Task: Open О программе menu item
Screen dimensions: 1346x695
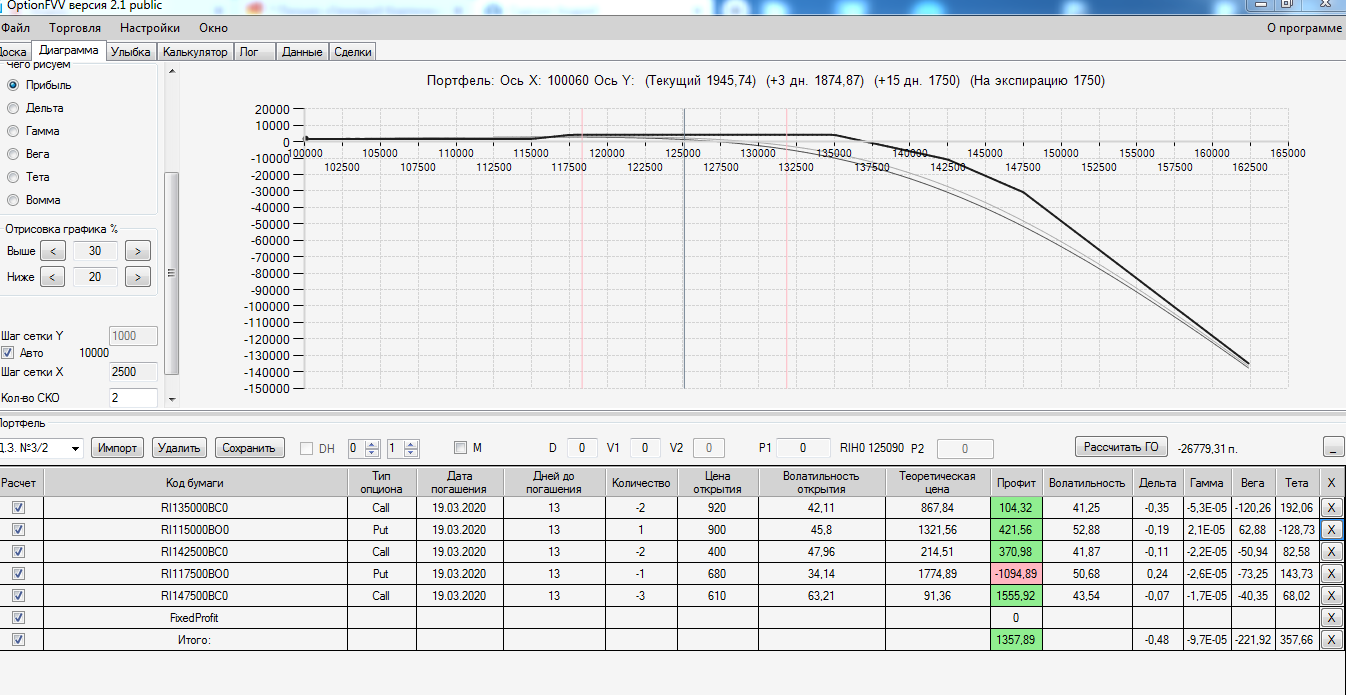Action: 1304,28
